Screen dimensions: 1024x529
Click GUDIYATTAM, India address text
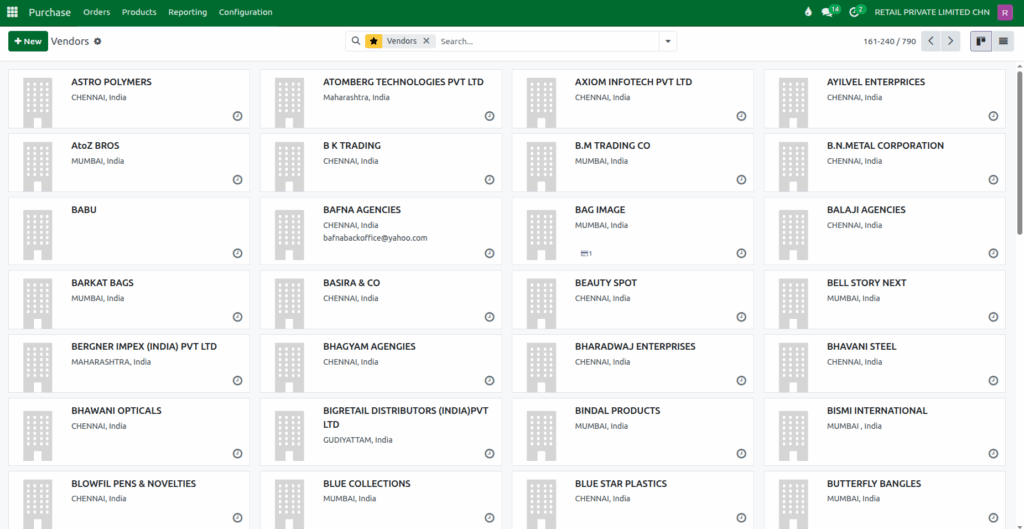358,440
